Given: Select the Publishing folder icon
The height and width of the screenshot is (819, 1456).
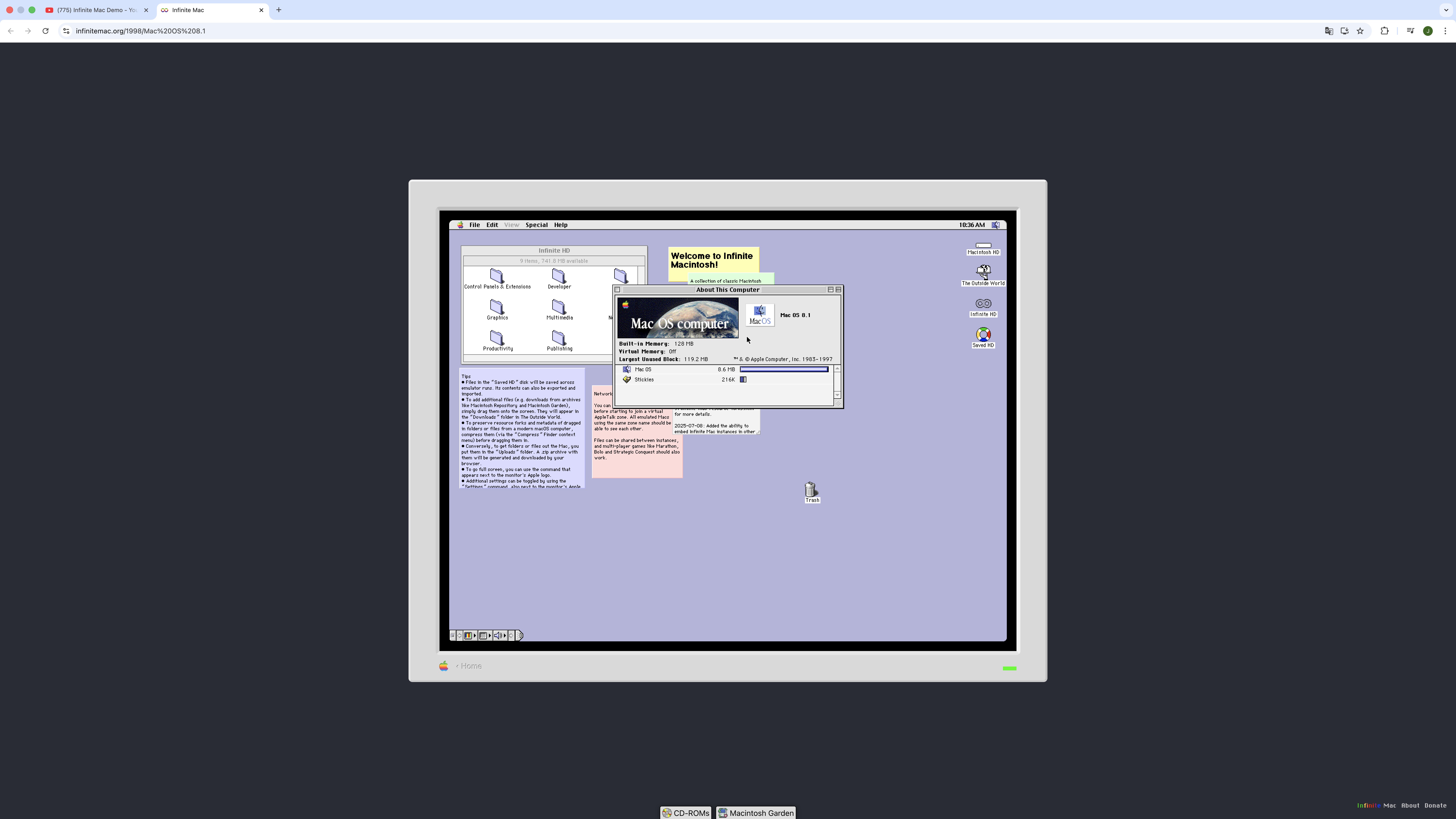Looking at the screenshot, I should (558, 338).
